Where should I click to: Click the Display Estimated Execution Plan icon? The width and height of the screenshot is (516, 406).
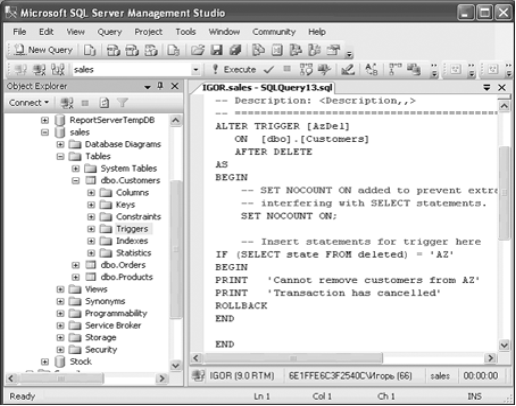point(306,69)
